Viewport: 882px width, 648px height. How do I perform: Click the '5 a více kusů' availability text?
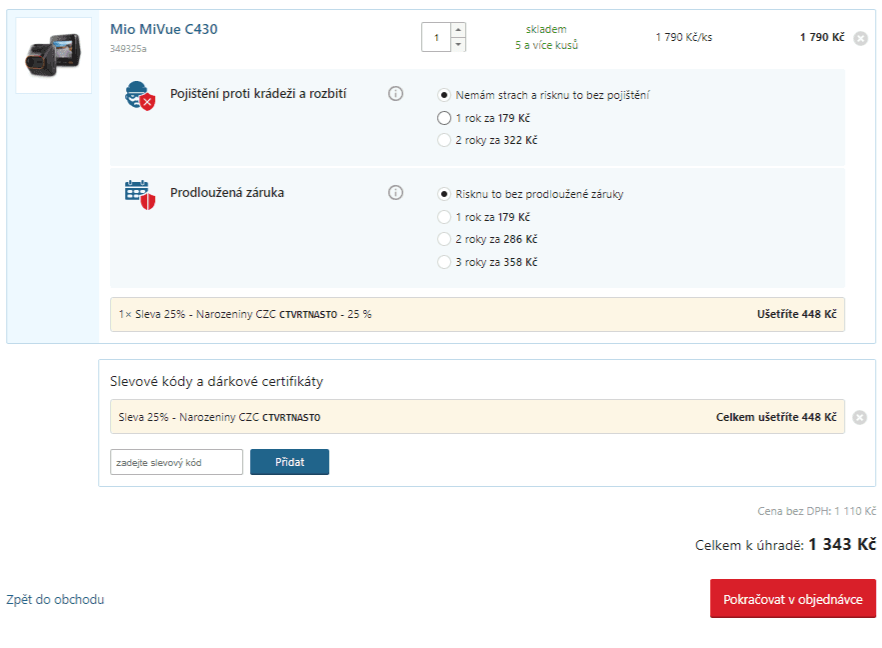click(x=547, y=45)
